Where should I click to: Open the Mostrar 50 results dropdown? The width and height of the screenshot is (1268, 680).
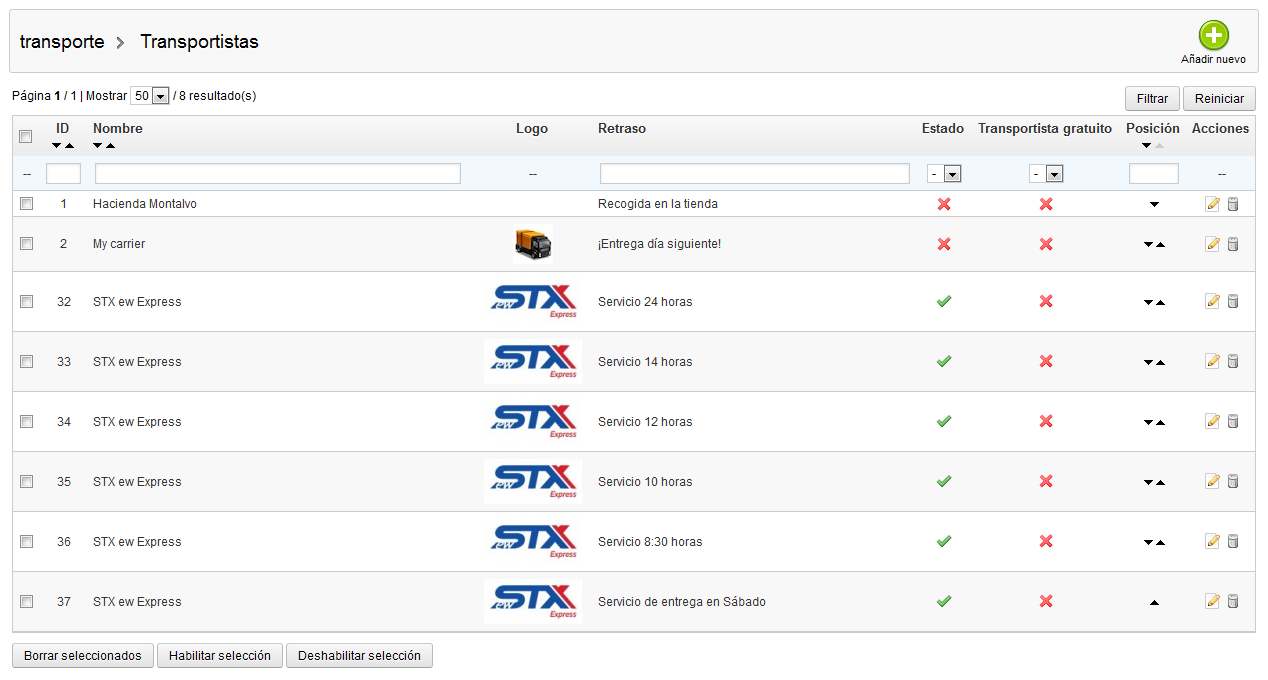pos(150,96)
